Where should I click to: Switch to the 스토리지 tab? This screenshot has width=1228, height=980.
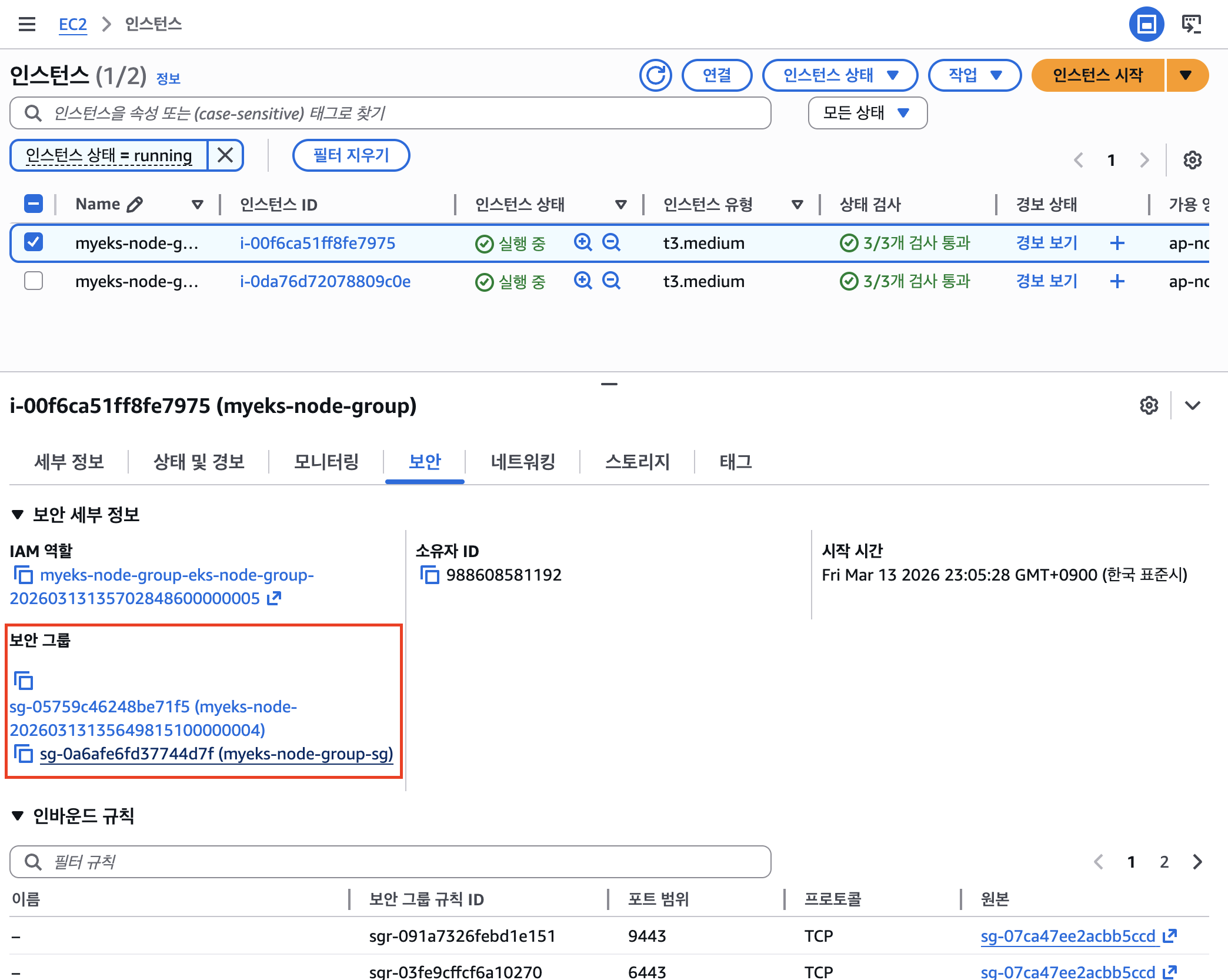(x=639, y=462)
